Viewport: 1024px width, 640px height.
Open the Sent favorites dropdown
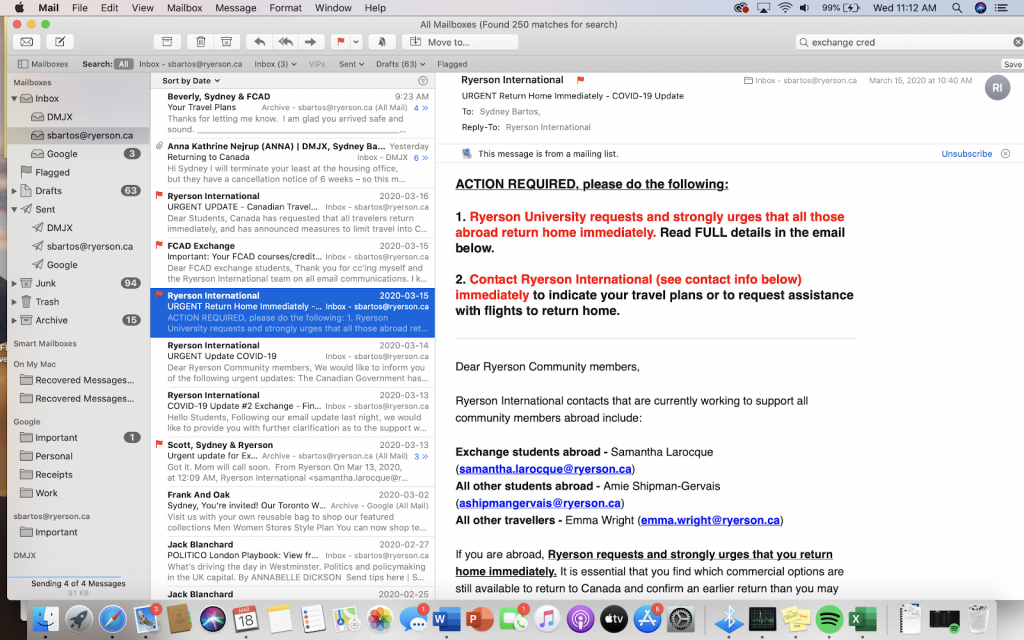click(351, 64)
